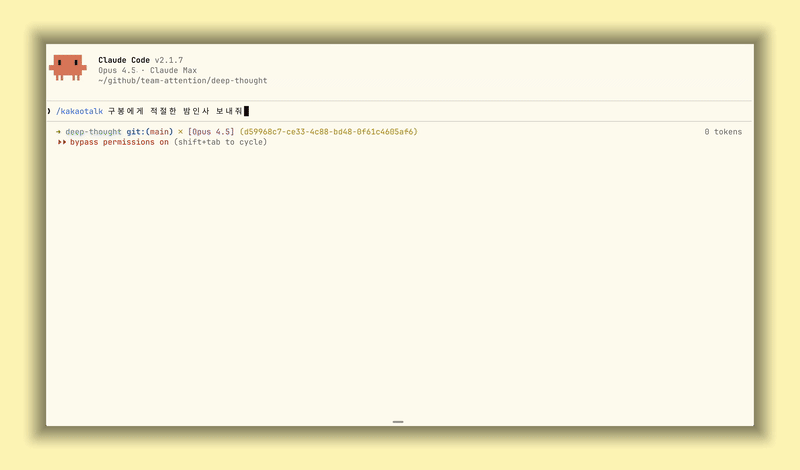Click the /kakaotalk slash command
800x470 pixels.
pos(79,111)
